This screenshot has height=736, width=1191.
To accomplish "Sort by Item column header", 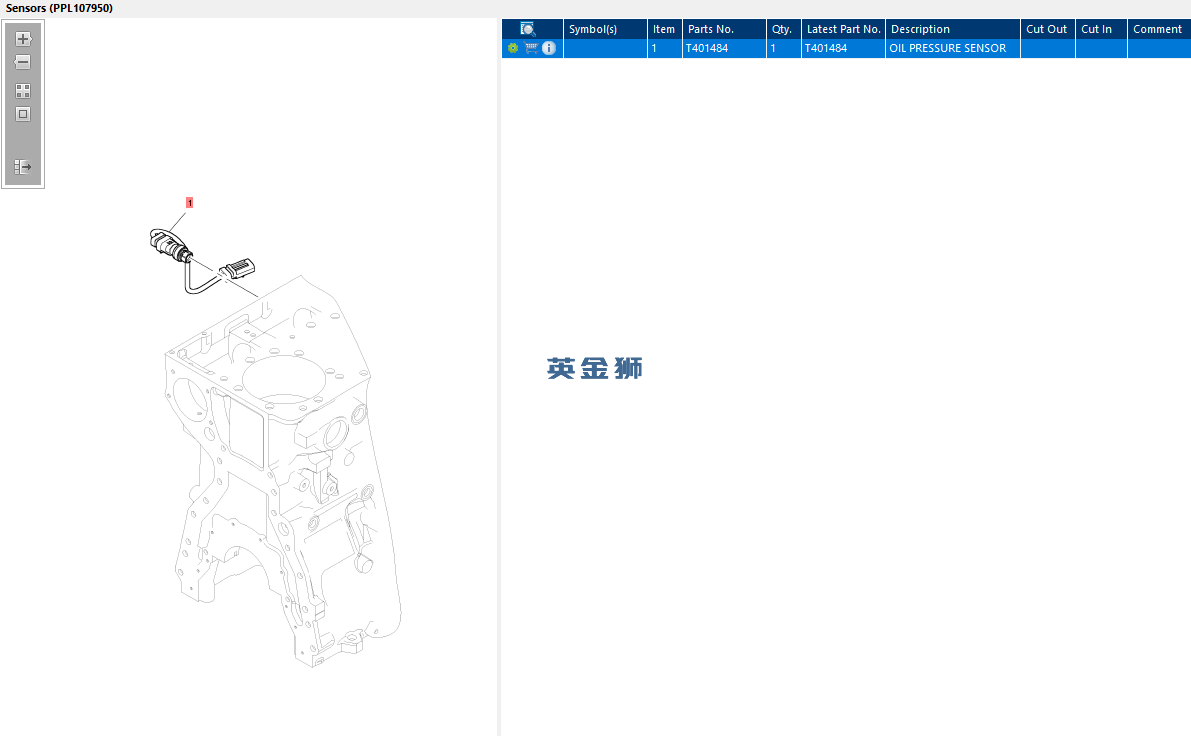I will pos(665,29).
